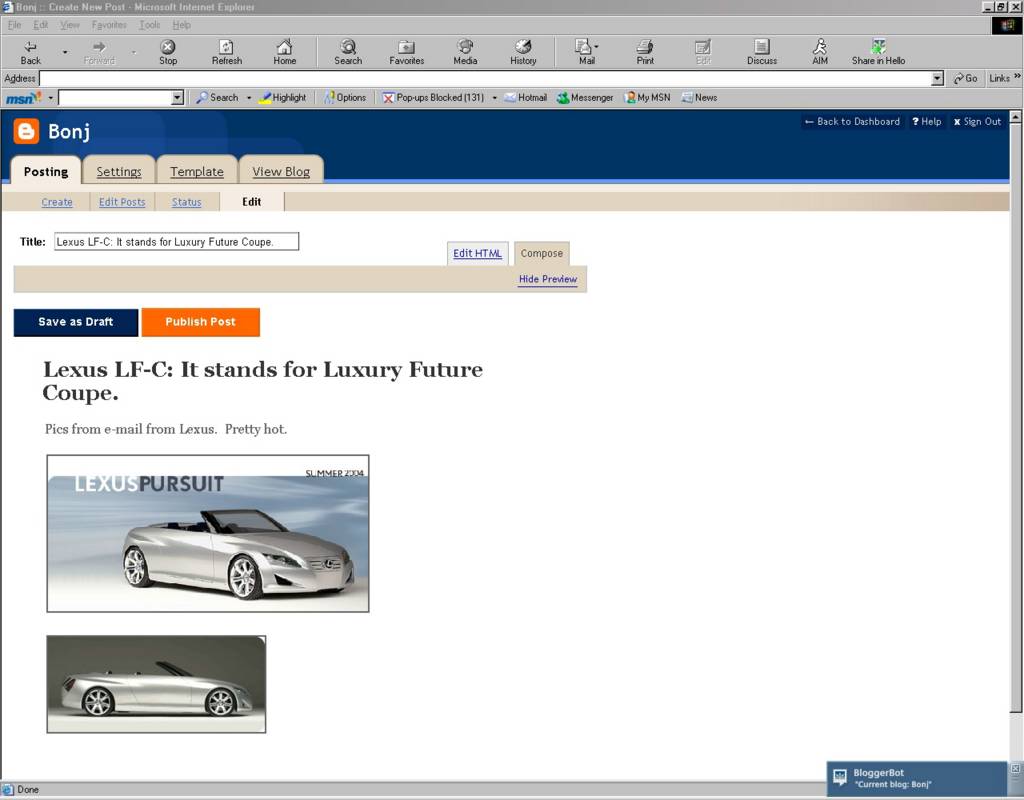Click the Hide Preview link
This screenshot has width=1024, height=800.
coord(548,279)
